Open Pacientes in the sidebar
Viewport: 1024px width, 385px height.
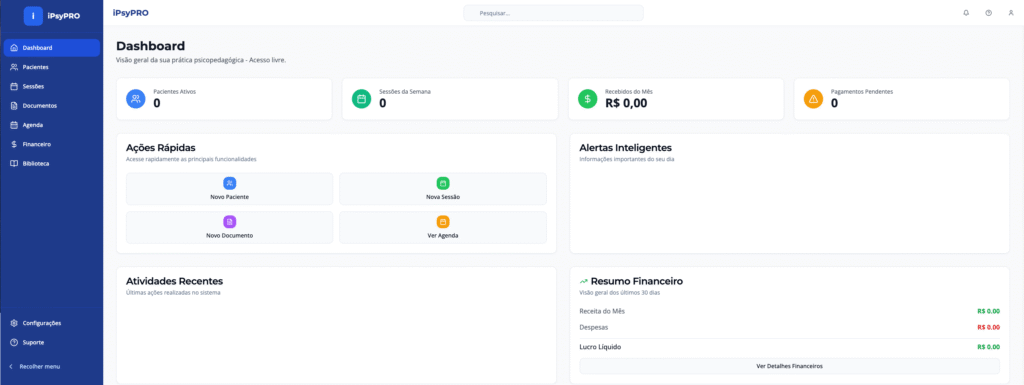click(52, 67)
